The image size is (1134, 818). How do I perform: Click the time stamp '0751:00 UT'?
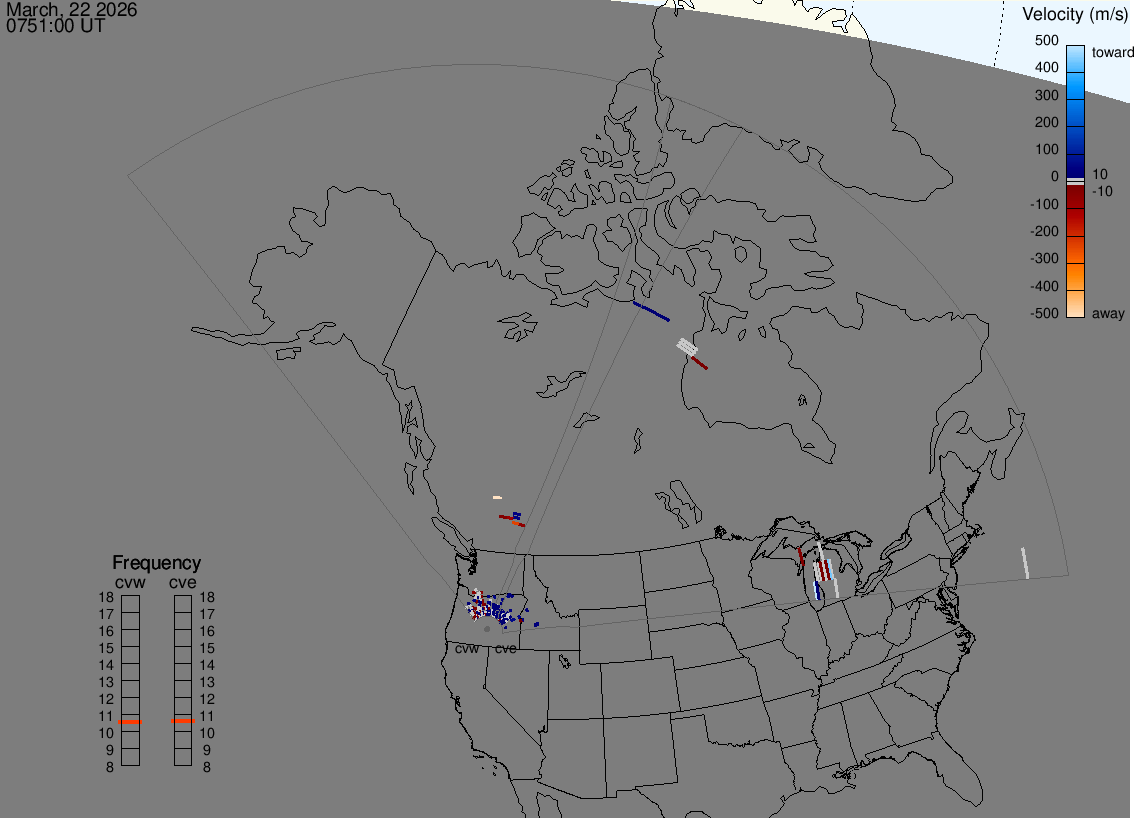pyautogui.click(x=55, y=26)
